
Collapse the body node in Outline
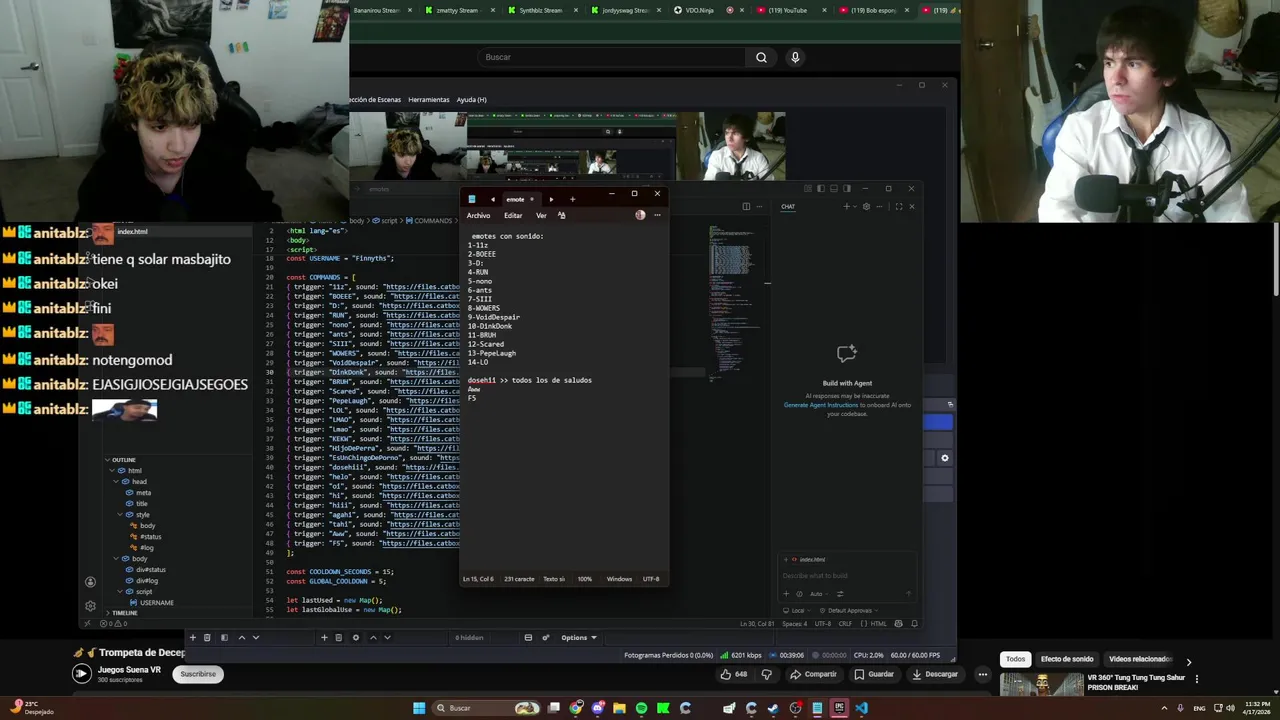pos(116,558)
